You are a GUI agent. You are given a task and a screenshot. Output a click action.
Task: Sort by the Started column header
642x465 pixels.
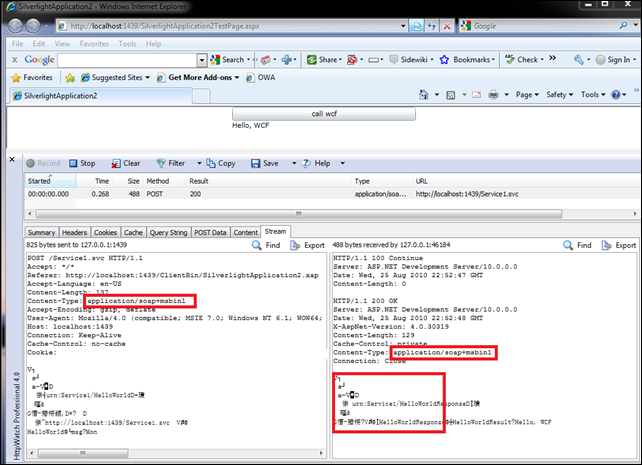tap(50, 181)
